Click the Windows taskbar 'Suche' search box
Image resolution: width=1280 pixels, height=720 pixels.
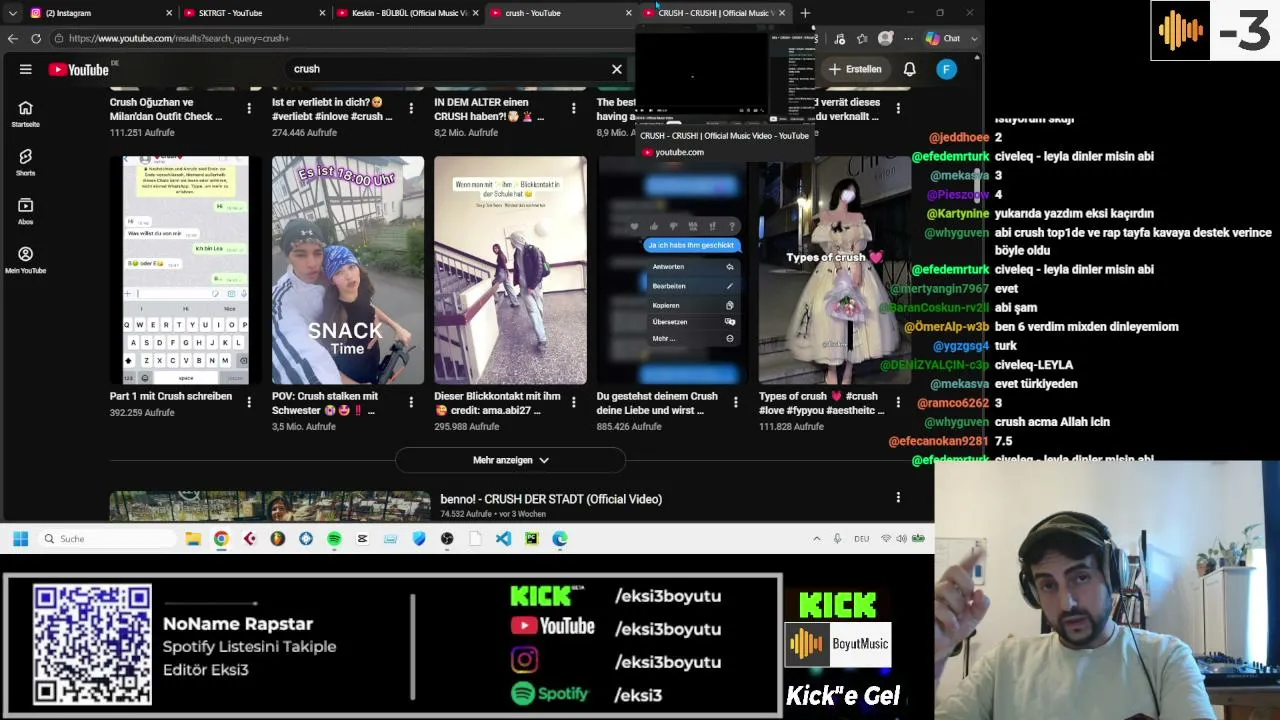(107, 538)
